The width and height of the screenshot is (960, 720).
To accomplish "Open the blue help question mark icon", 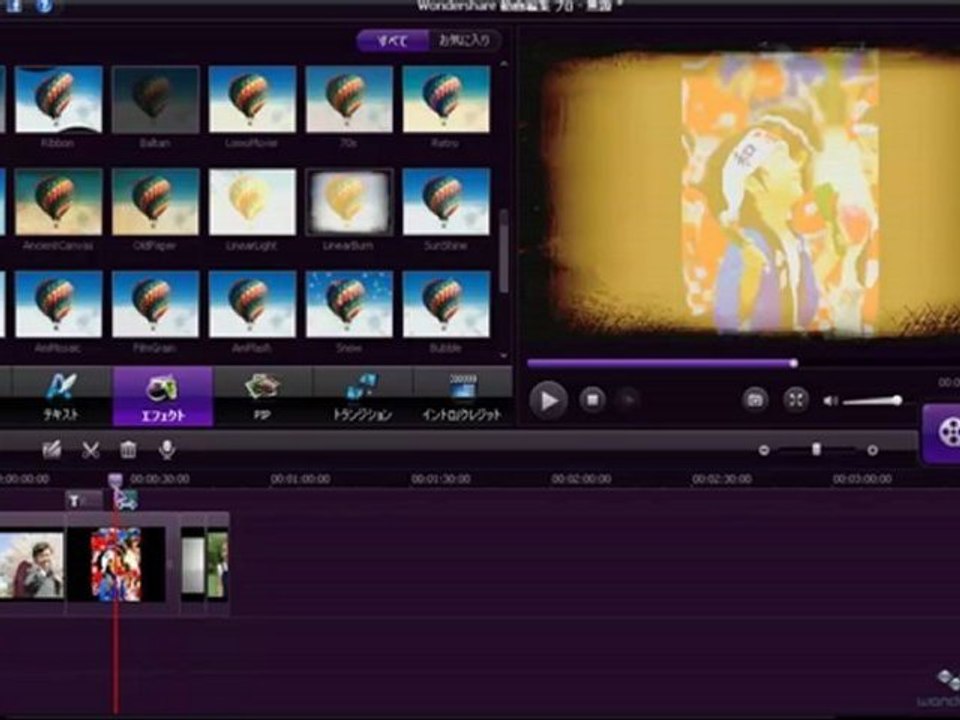I will point(43,6).
